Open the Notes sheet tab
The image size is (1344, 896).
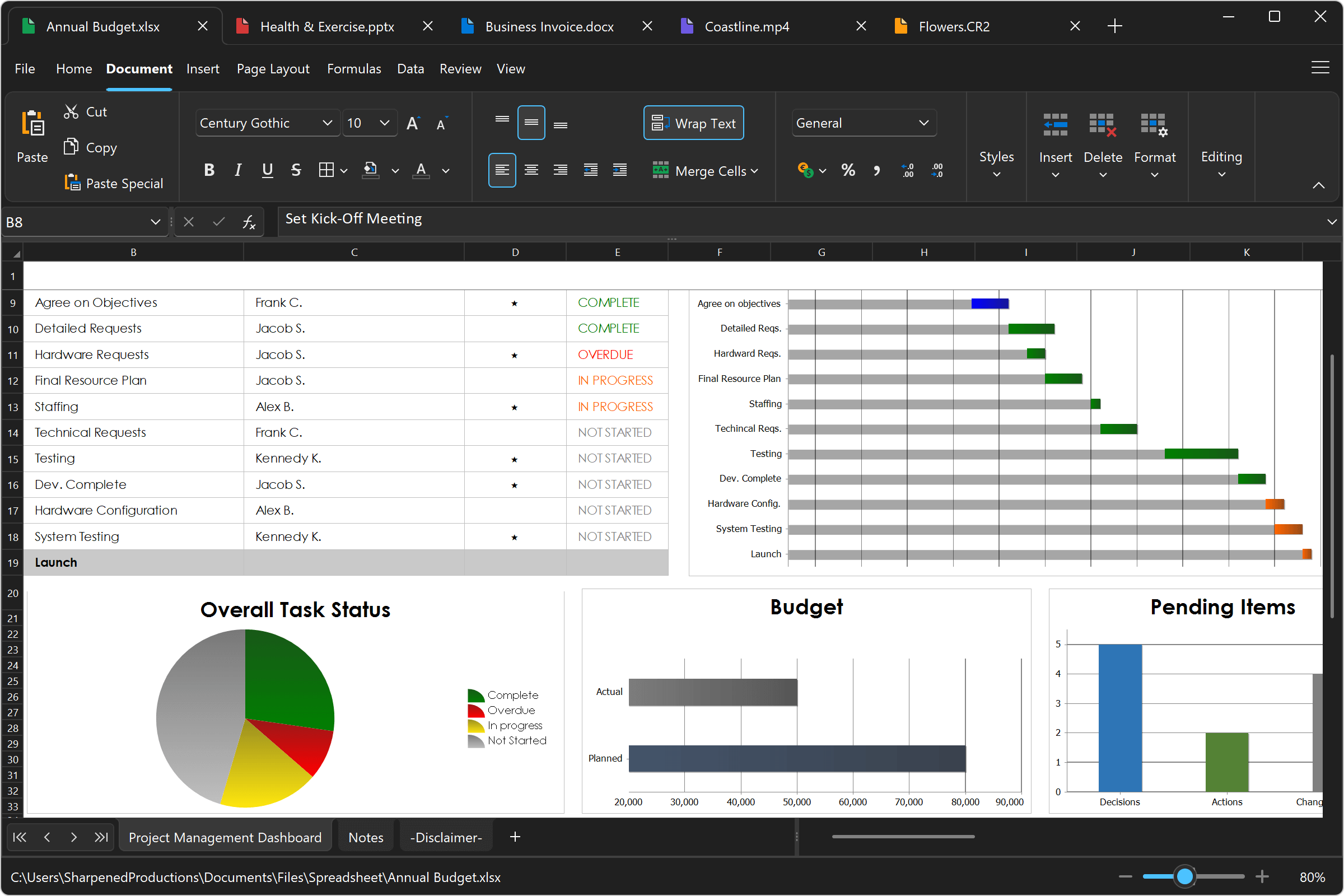point(365,837)
